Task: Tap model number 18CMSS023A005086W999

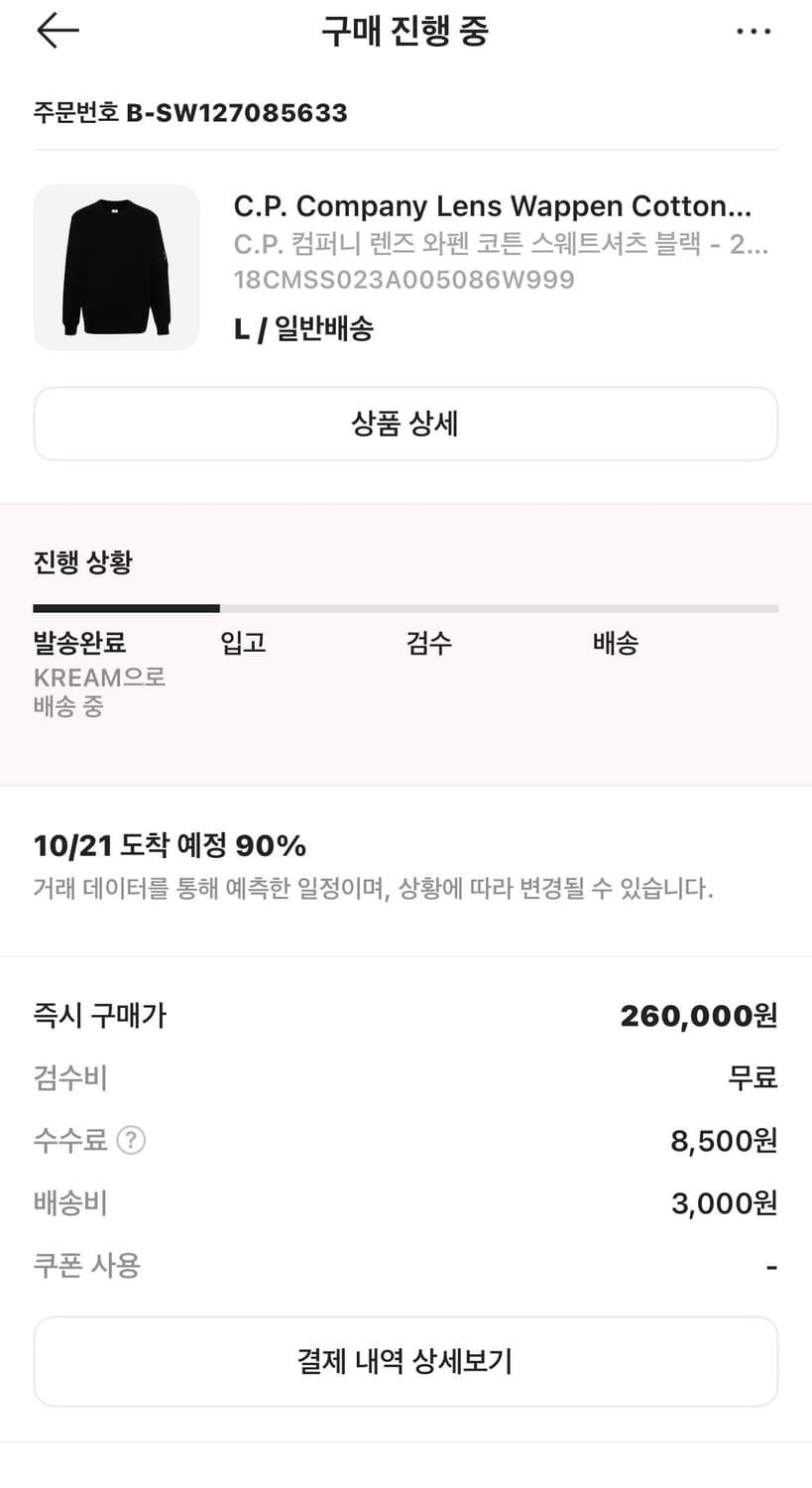Action: pos(404,280)
